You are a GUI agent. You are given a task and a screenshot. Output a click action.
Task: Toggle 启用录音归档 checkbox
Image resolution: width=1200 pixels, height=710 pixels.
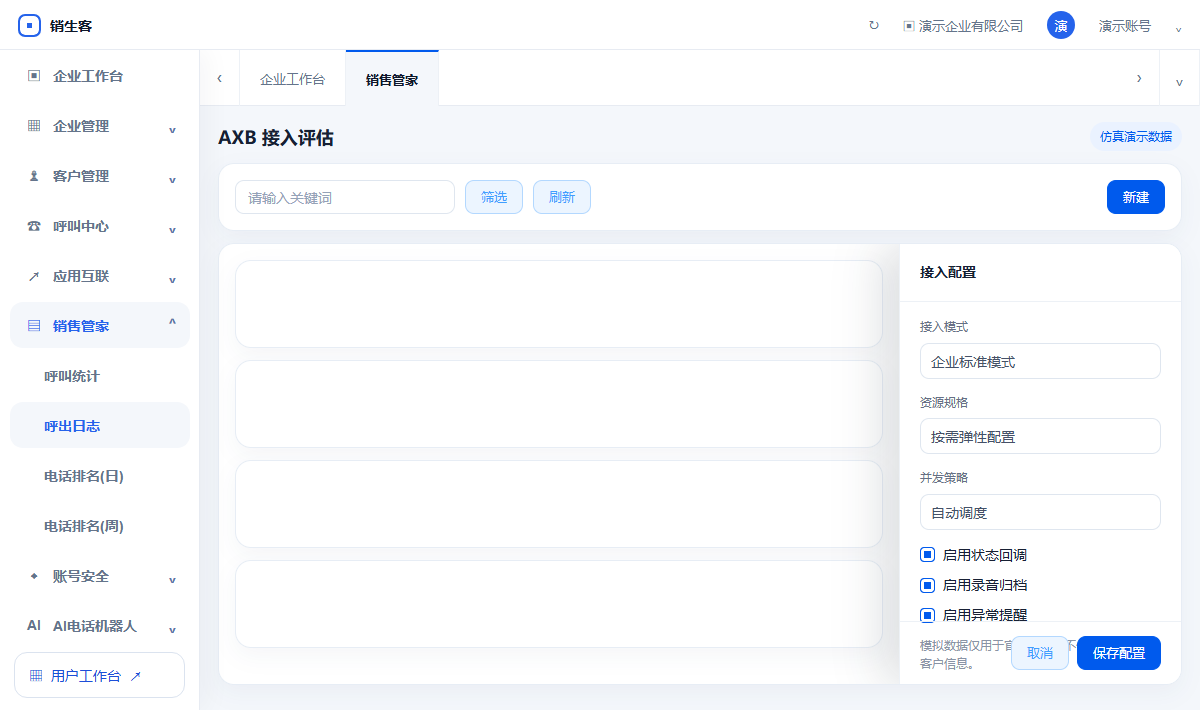click(x=927, y=584)
